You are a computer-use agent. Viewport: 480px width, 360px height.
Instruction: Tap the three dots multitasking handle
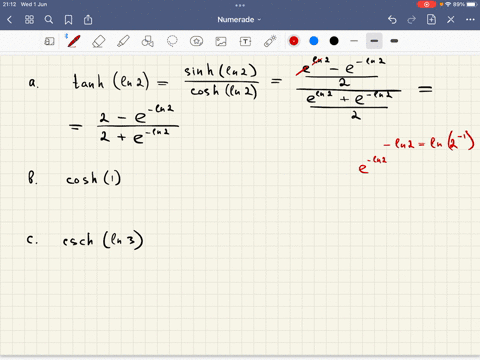240,5
